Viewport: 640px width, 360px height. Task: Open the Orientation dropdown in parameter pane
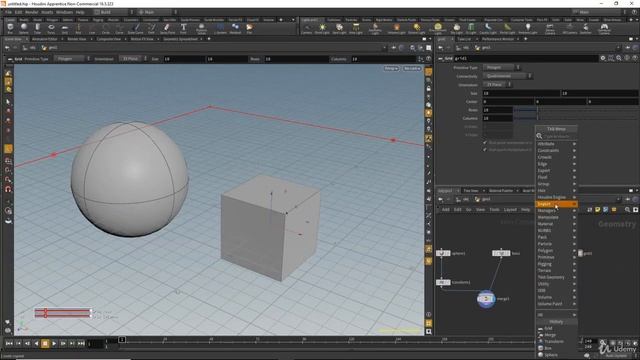tap(497, 84)
